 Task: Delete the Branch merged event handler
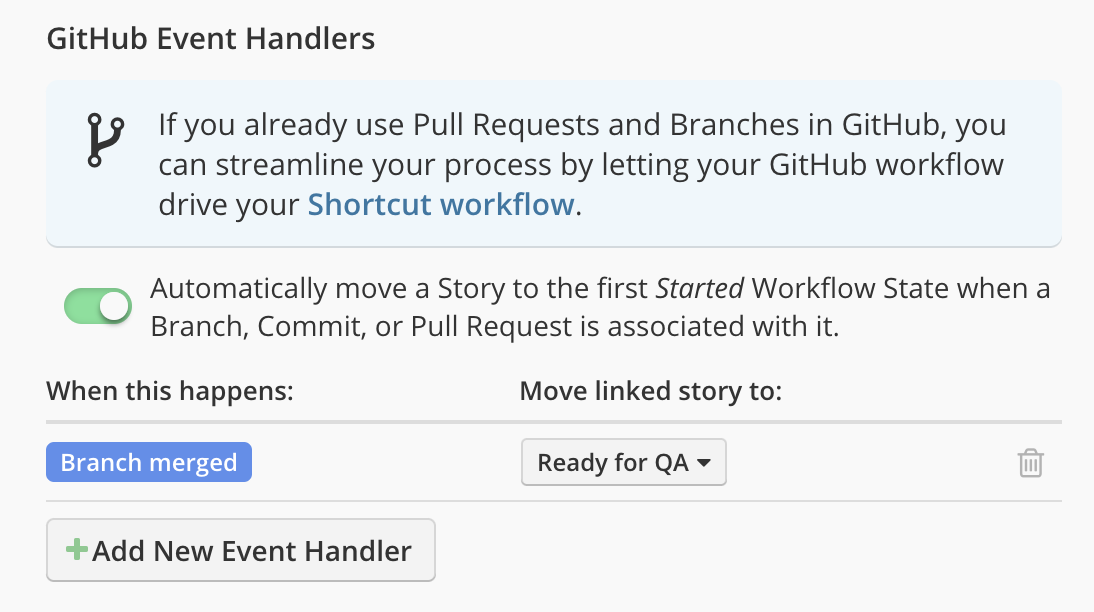pyautogui.click(x=1030, y=463)
